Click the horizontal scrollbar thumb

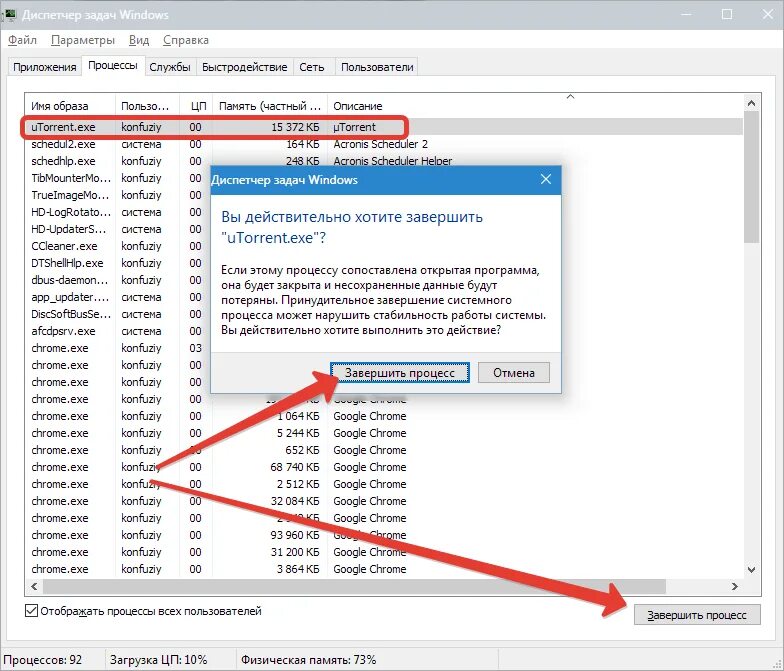(x=354, y=586)
